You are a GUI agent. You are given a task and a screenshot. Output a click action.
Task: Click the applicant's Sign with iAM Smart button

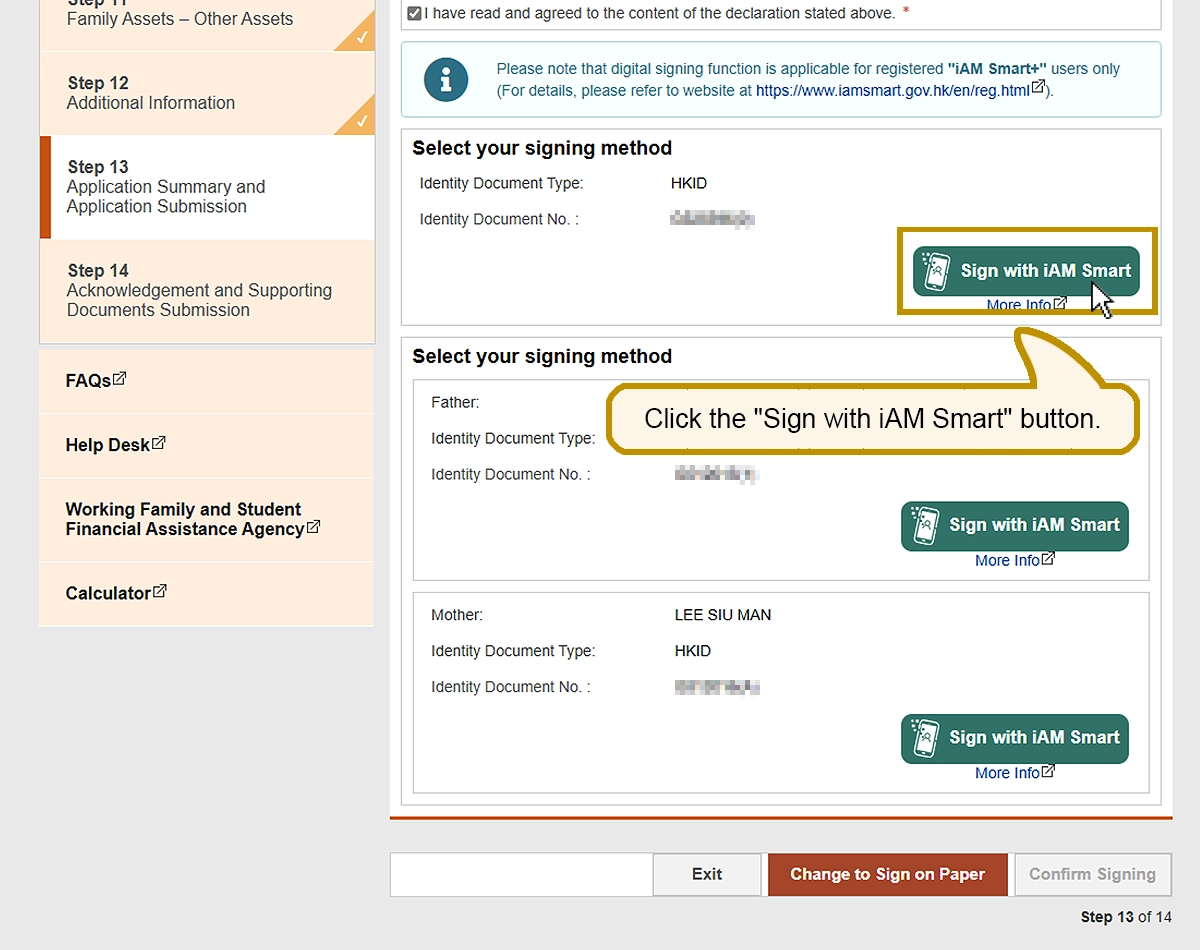[x=1026, y=271]
